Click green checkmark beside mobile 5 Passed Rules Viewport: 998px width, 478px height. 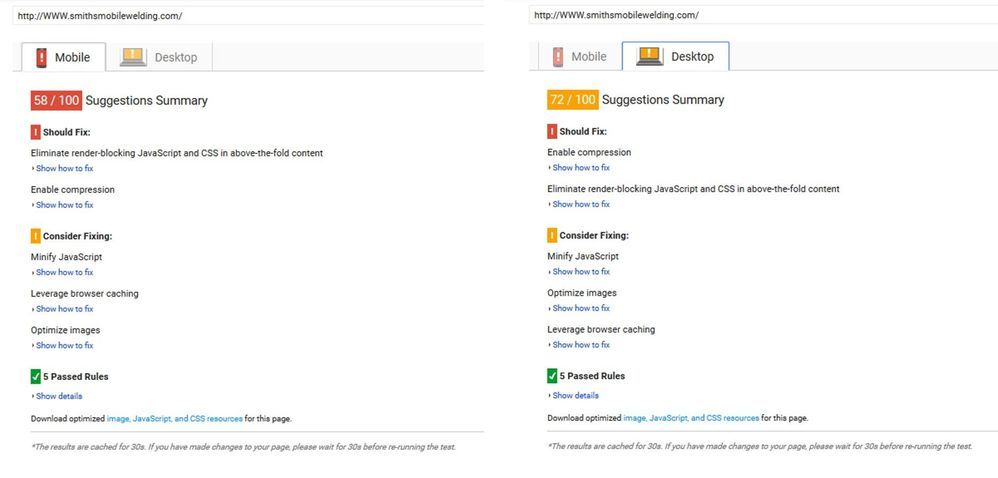click(x=36, y=377)
